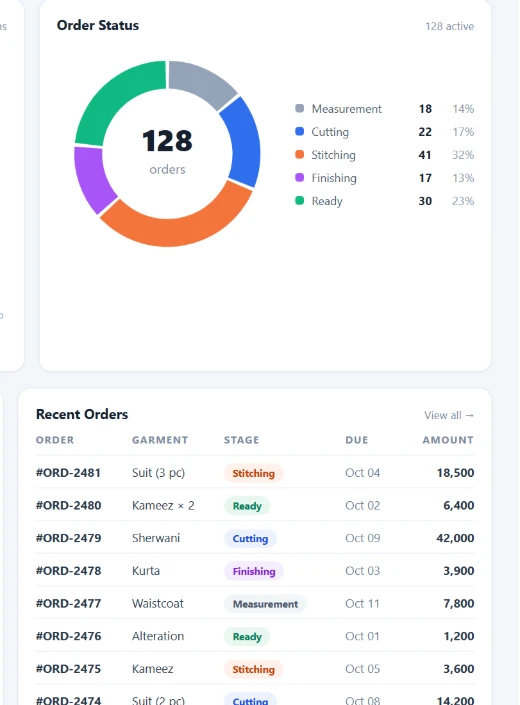Sort by the GARMENT column header

coord(160,440)
